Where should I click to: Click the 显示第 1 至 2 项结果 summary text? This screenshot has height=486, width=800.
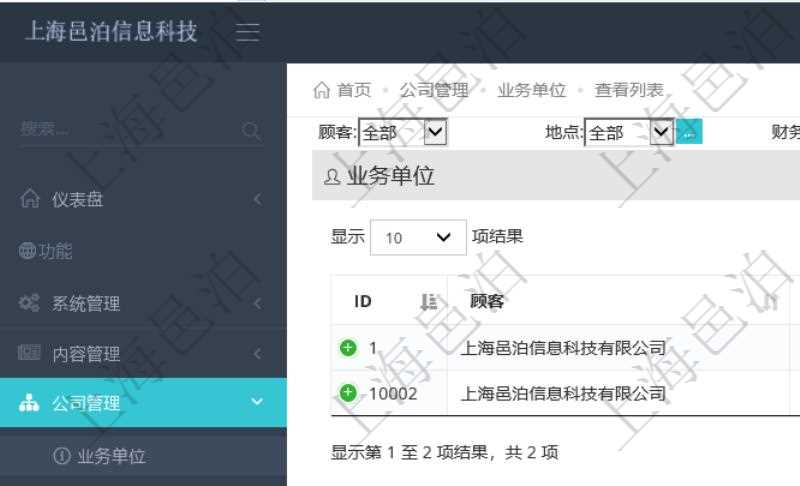point(444,452)
